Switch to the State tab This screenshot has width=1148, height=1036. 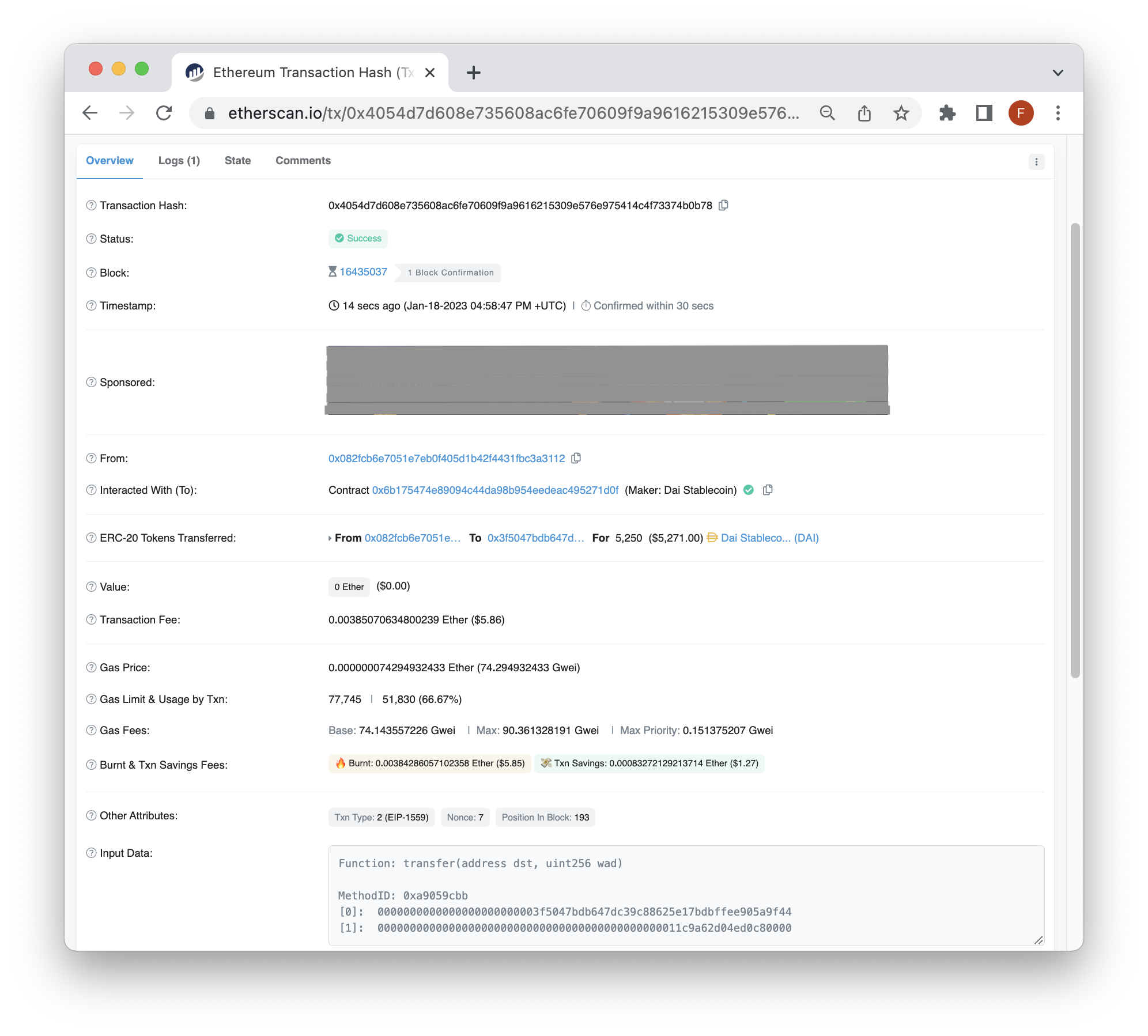pyautogui.click(x=237, y=160)
